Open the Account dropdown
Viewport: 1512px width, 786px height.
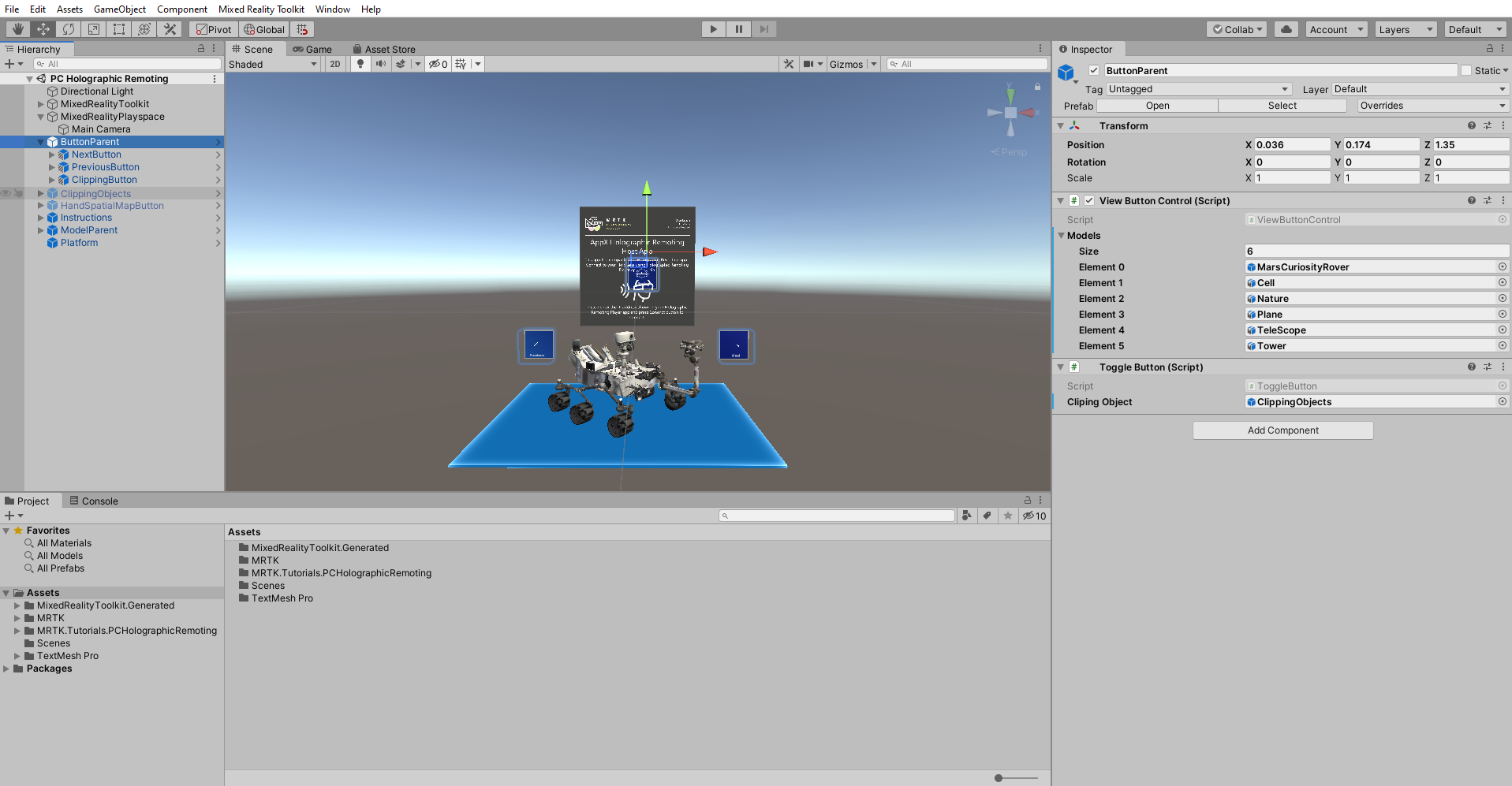coord(1337,29)
